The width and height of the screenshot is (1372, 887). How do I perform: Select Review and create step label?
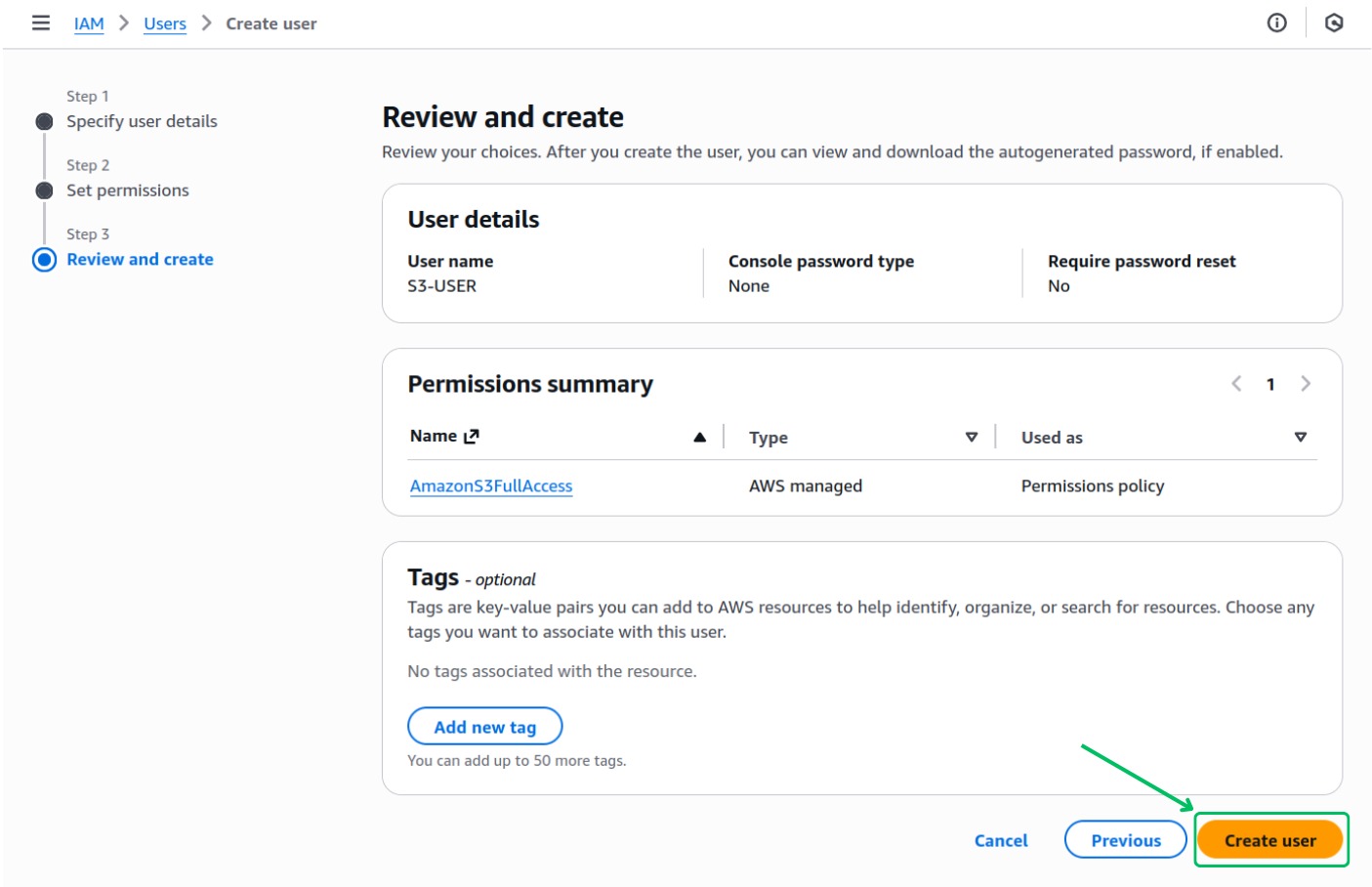(140, 260)
